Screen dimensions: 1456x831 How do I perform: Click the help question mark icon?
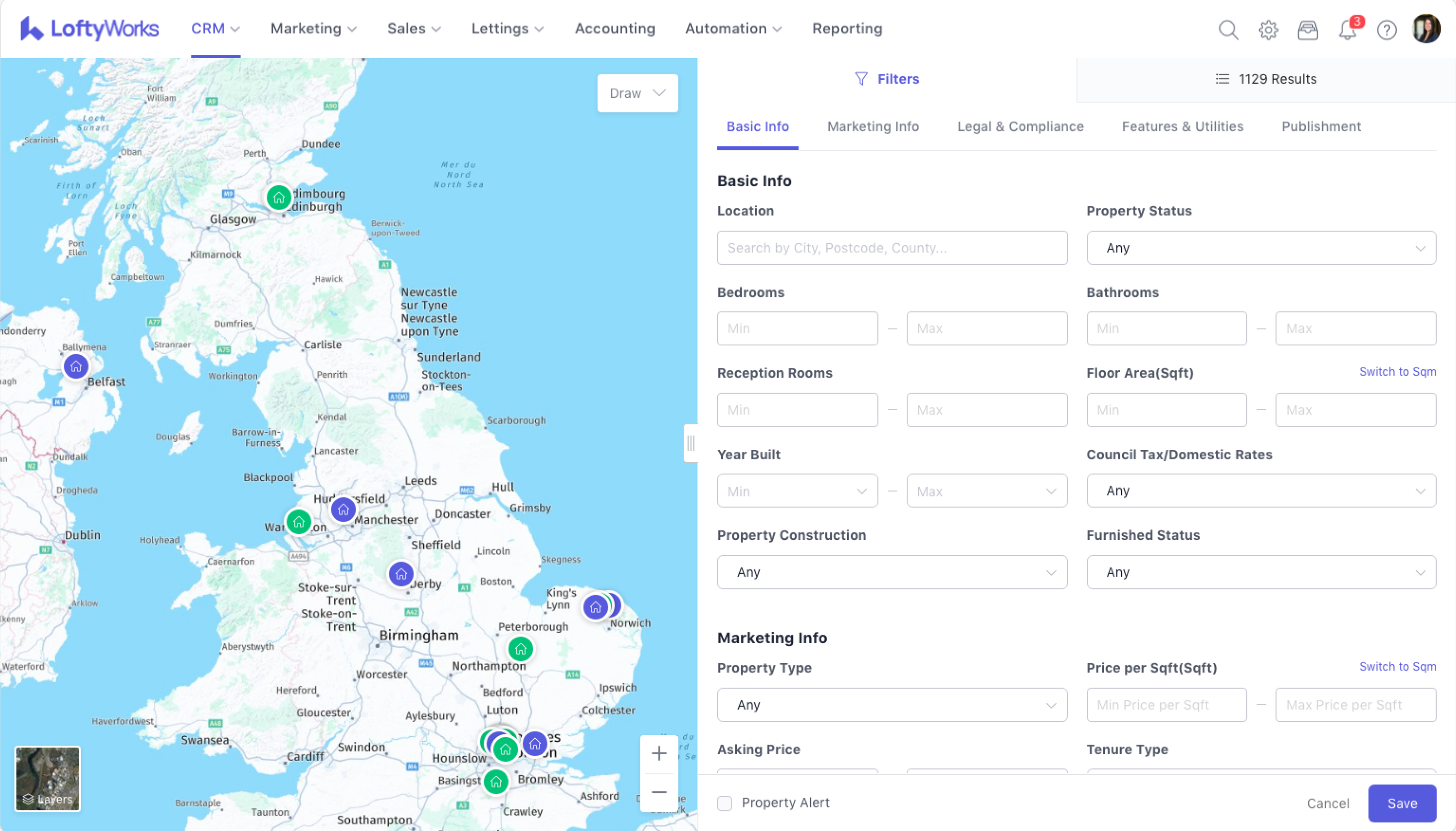tap(1386, 29)
